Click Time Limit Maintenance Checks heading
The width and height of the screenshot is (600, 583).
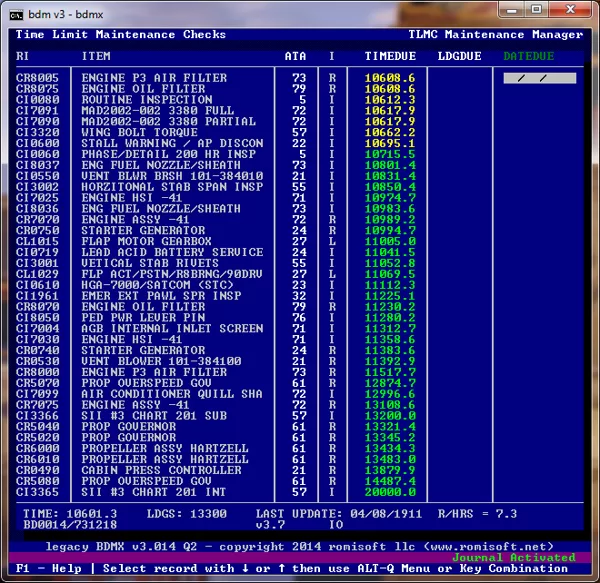tap(121, 34)
